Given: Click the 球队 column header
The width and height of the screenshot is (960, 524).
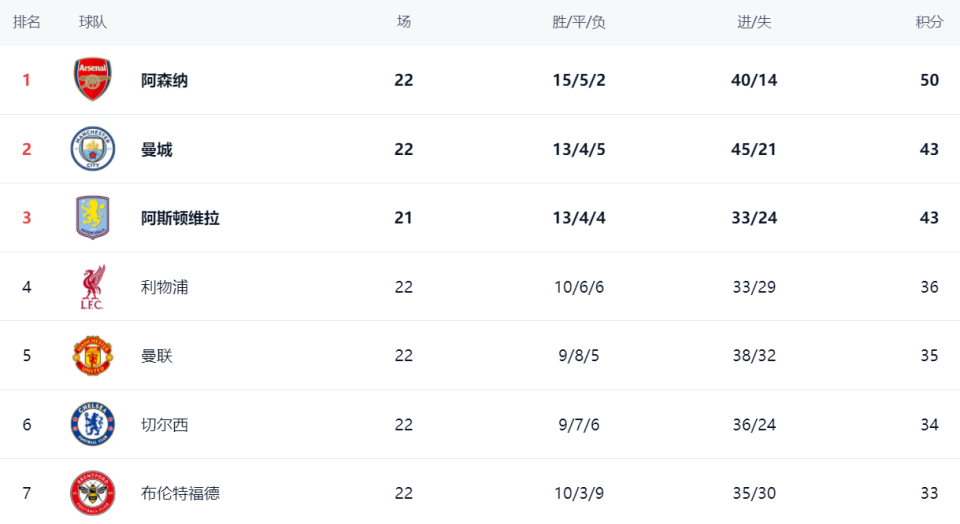Looking at the screenshot, I should tap(93, 22).
